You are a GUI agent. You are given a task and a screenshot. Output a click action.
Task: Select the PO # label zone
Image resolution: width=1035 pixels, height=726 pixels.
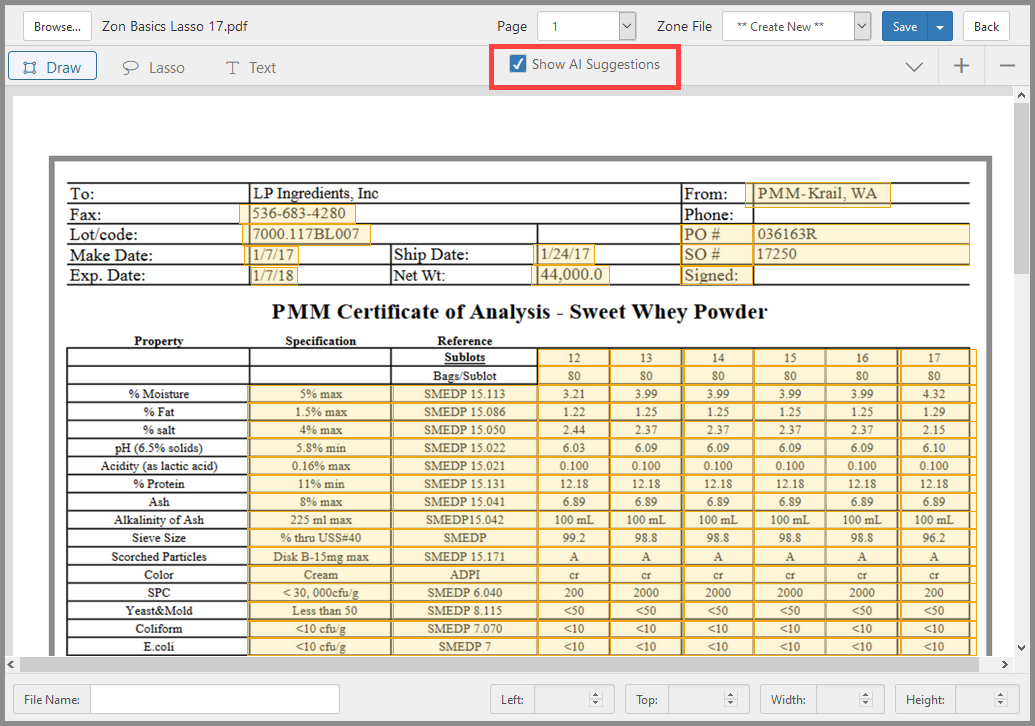[x=717, y=234]
